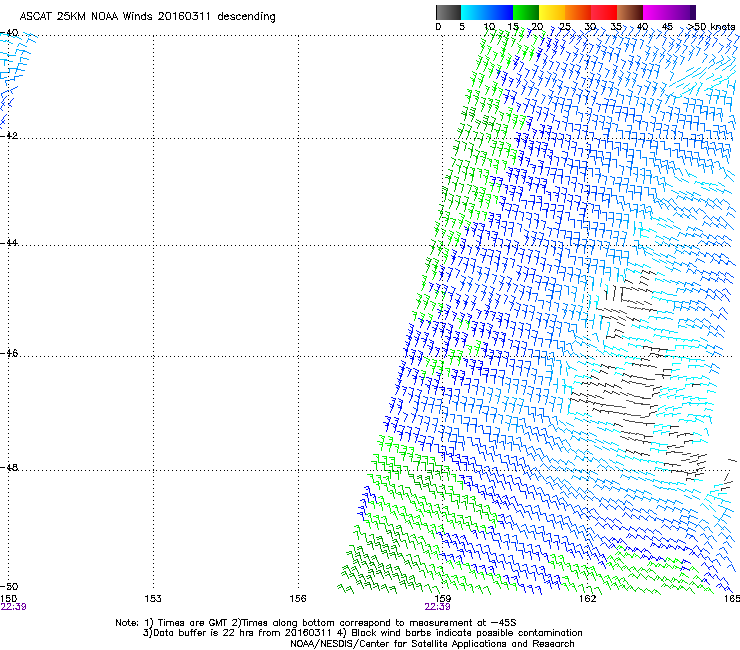The height and width of the screenshot is (650, 740).
Task: Click the yellow 20-25 knots legend swatch
Action: [x=552, y=12]
